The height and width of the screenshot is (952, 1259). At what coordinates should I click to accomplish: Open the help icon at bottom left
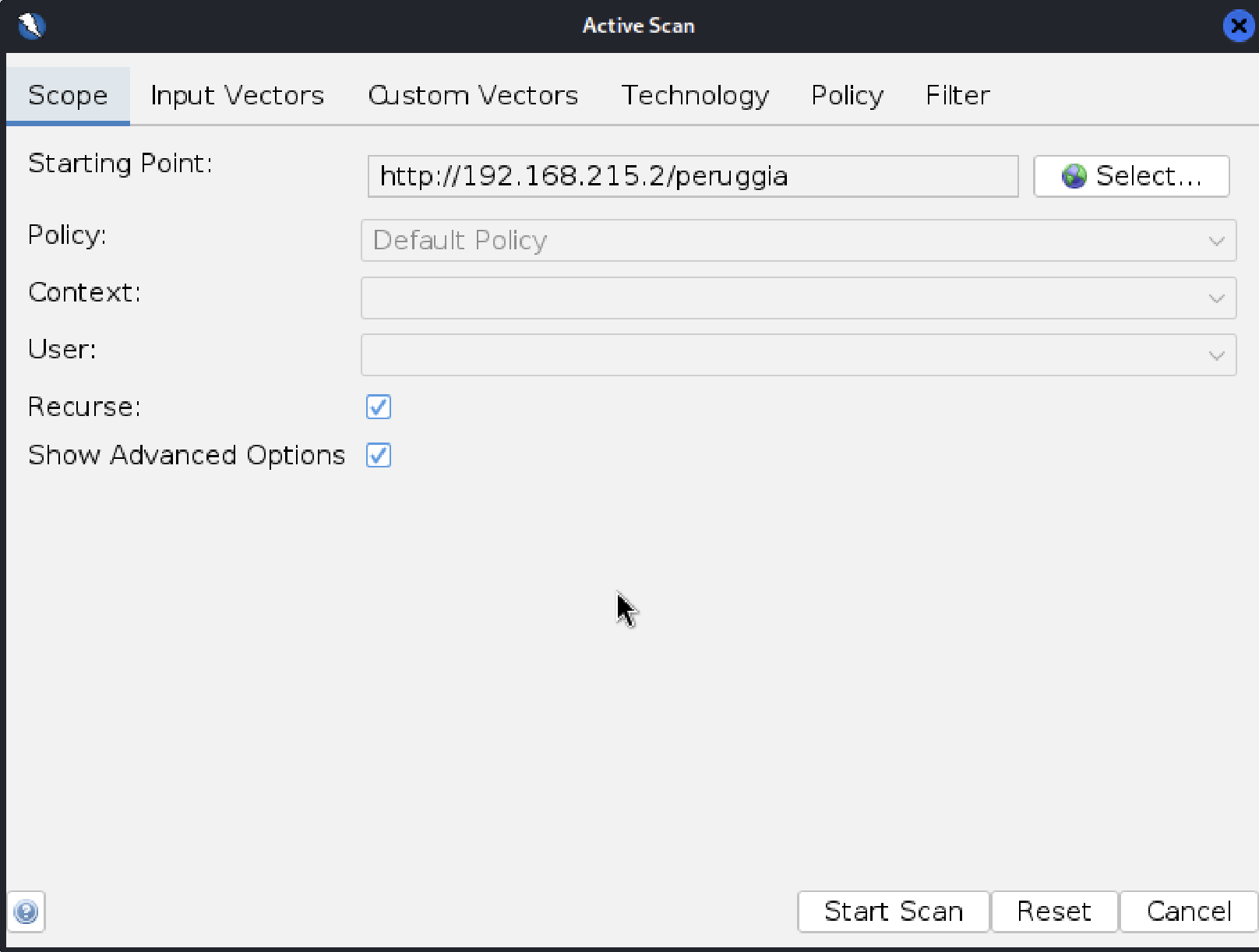click(x=26, y=911)
